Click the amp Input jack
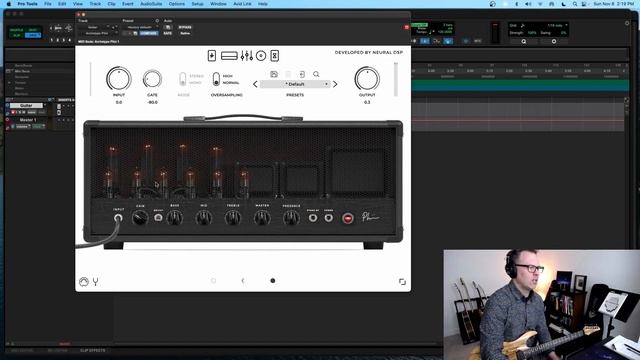This screenshot has width=640, height=360. (118, 218)
